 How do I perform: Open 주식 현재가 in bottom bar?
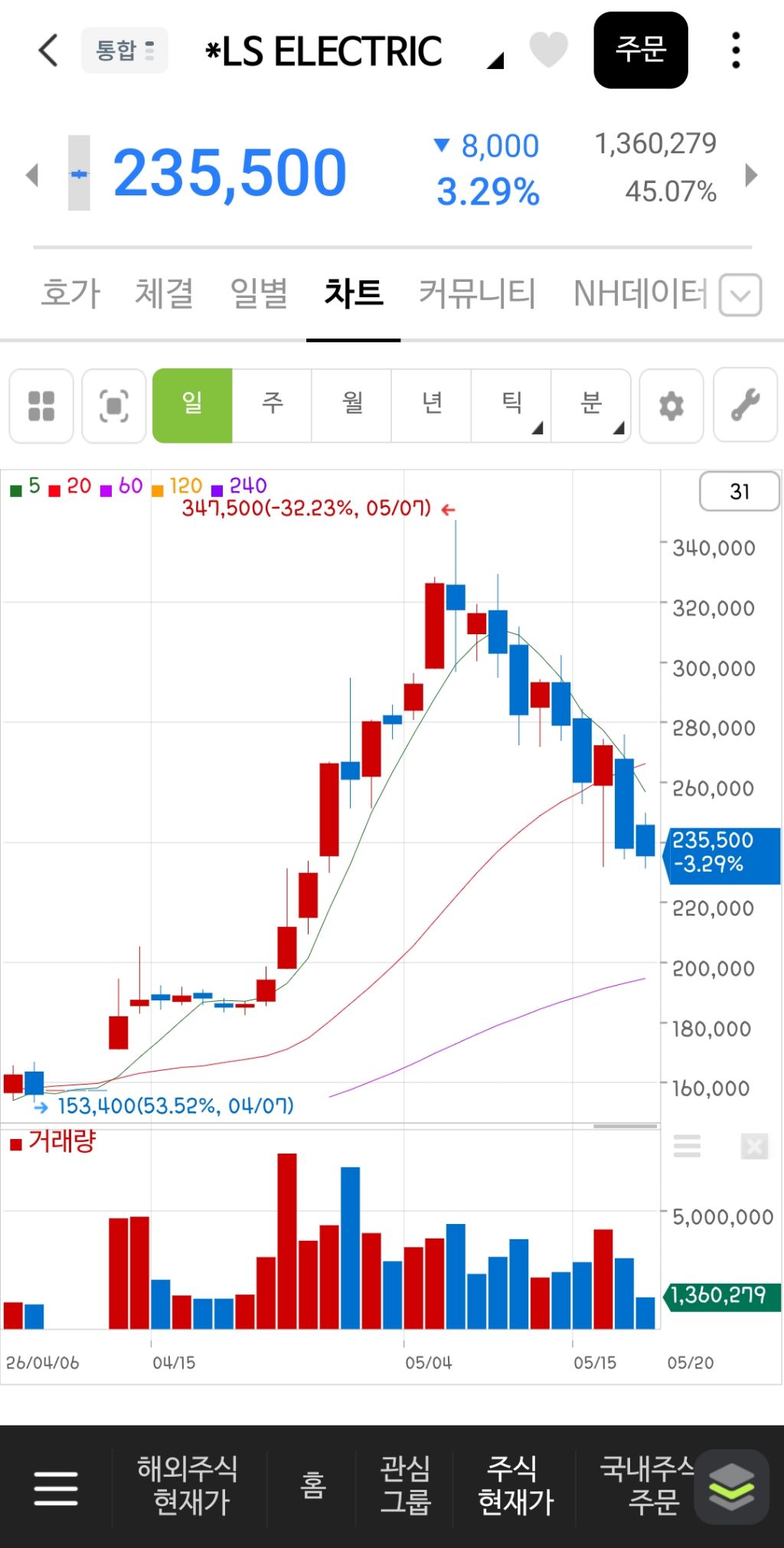pyautogui.click(x=514, y=1486)
